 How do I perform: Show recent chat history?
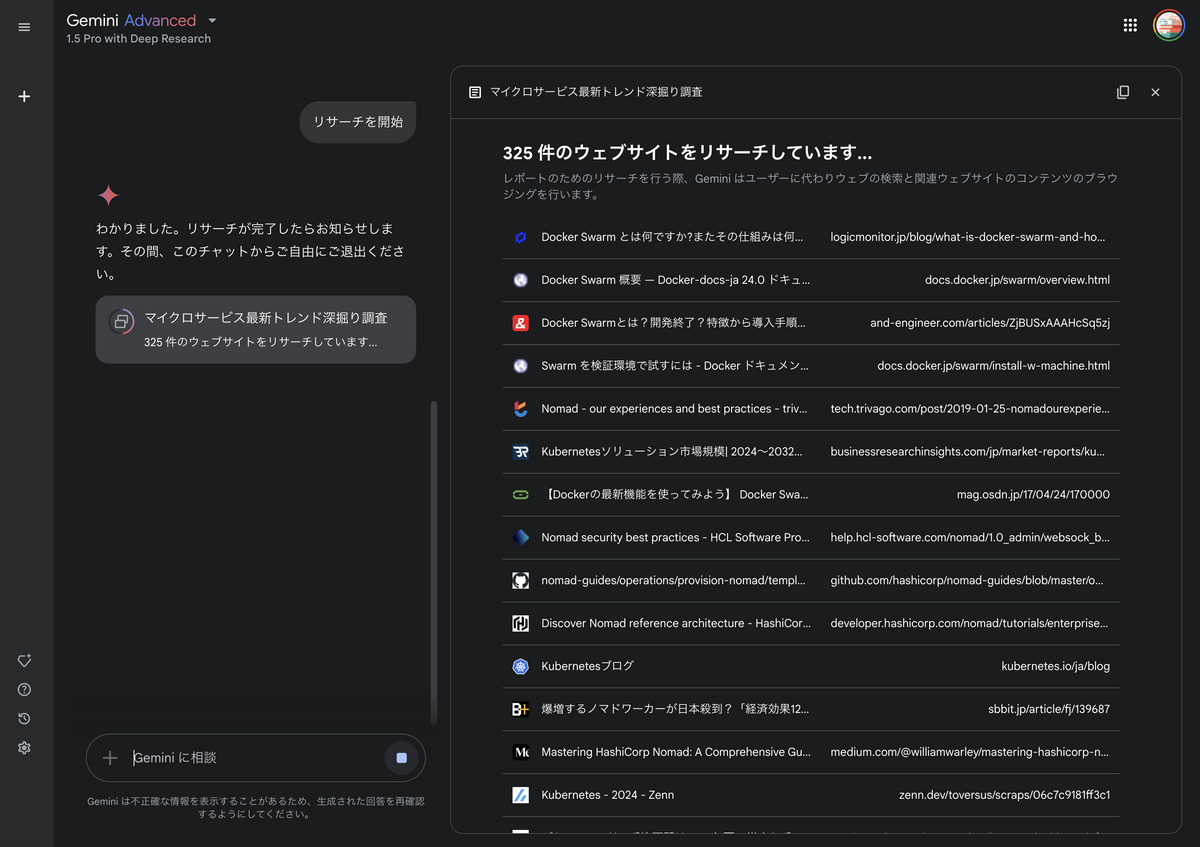[23, 718]
